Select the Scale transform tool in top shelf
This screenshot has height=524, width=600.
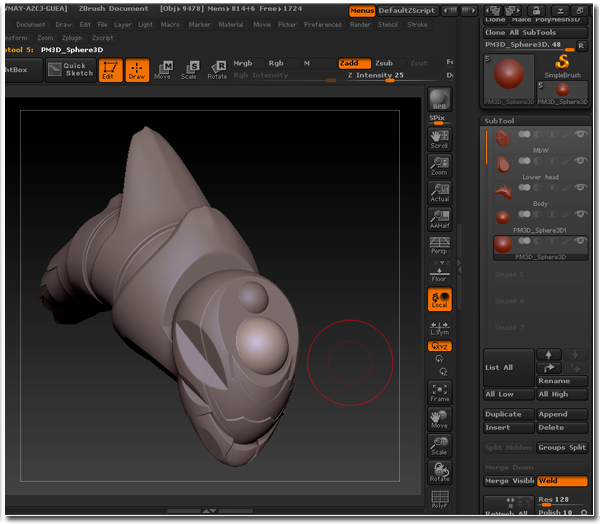coord(189,70)
